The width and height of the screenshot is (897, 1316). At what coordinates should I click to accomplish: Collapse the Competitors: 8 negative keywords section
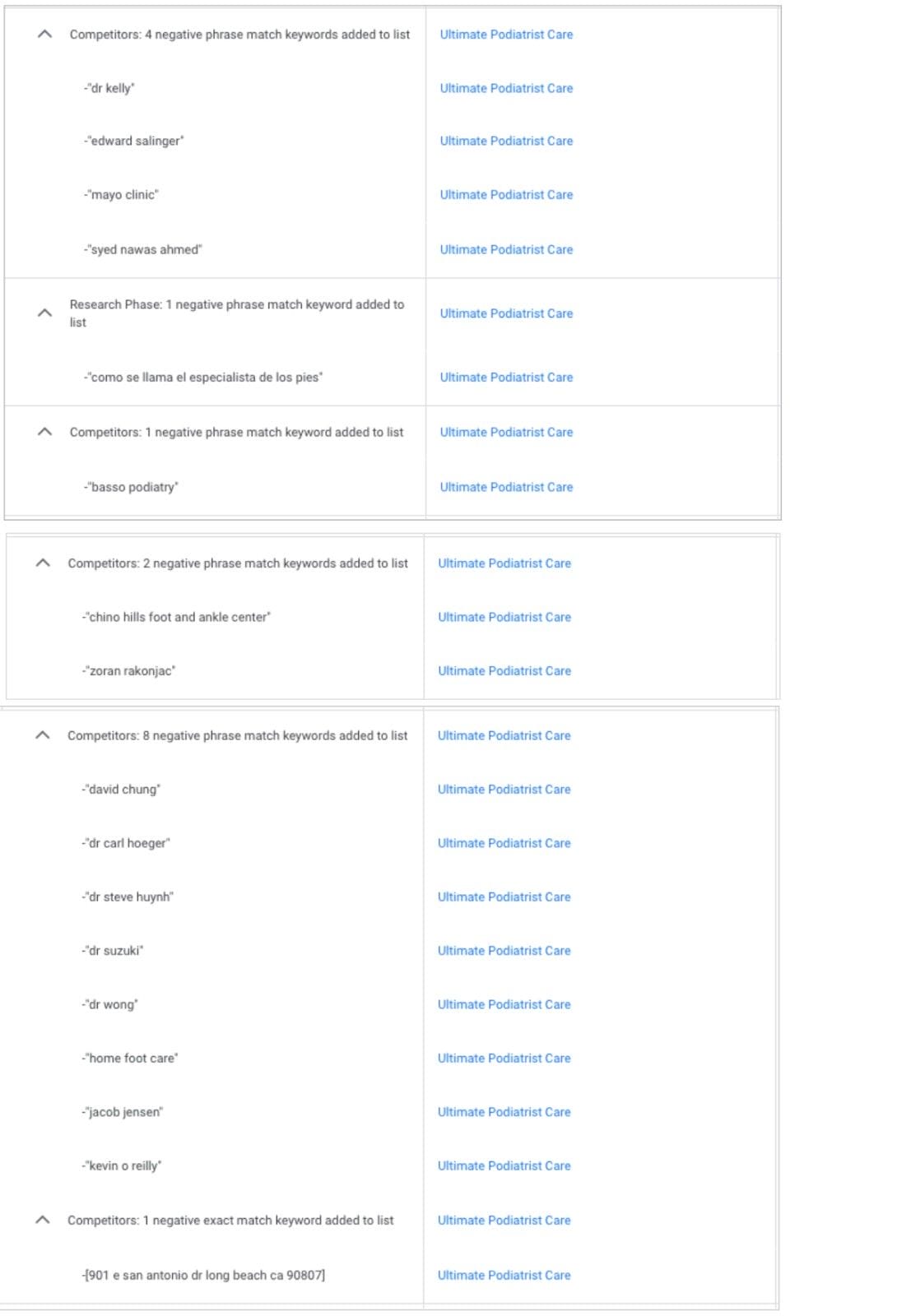[x=44, y=735]
